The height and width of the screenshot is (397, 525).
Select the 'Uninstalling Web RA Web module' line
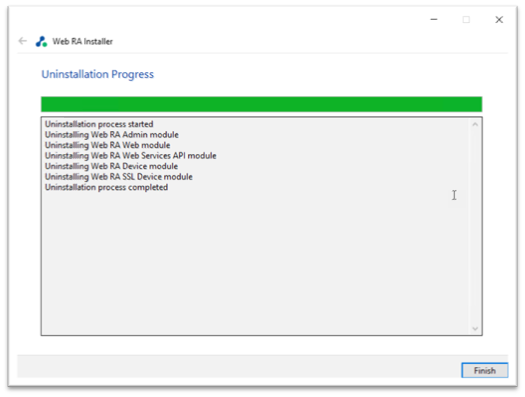(107, 145)
